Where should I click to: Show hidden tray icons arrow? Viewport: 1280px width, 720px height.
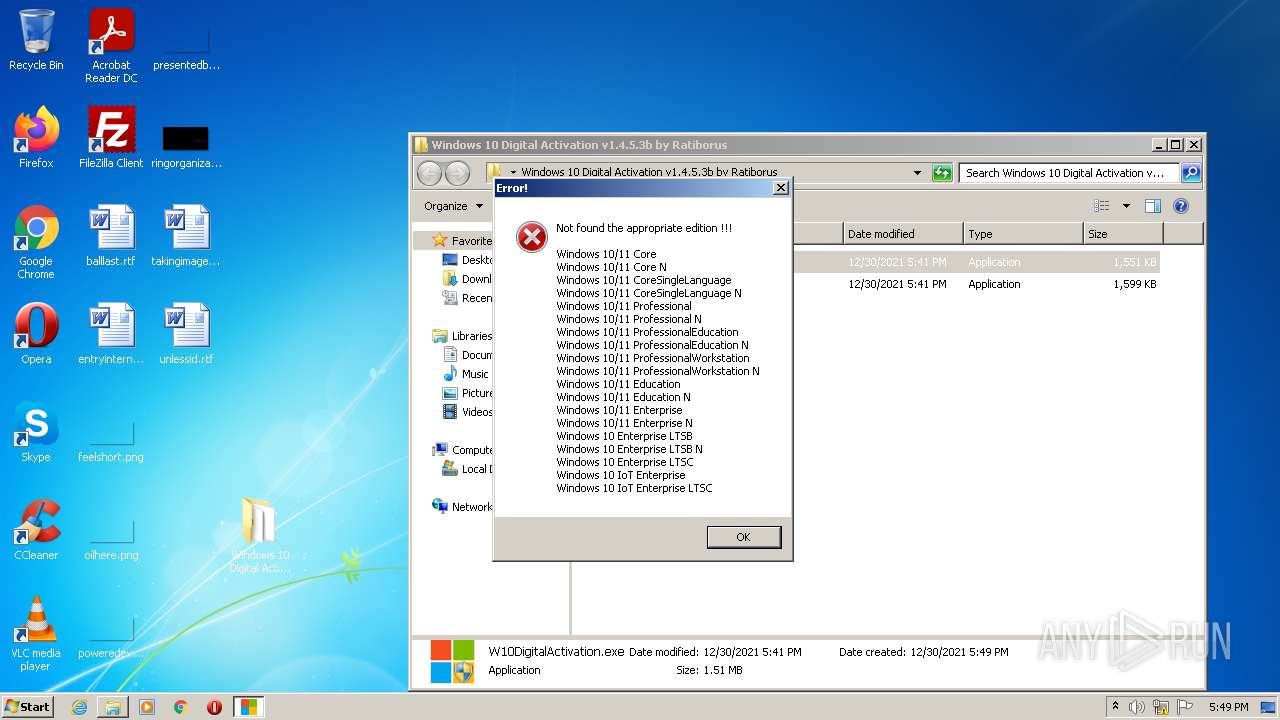pyautogui.click(x=1115, y=707)
